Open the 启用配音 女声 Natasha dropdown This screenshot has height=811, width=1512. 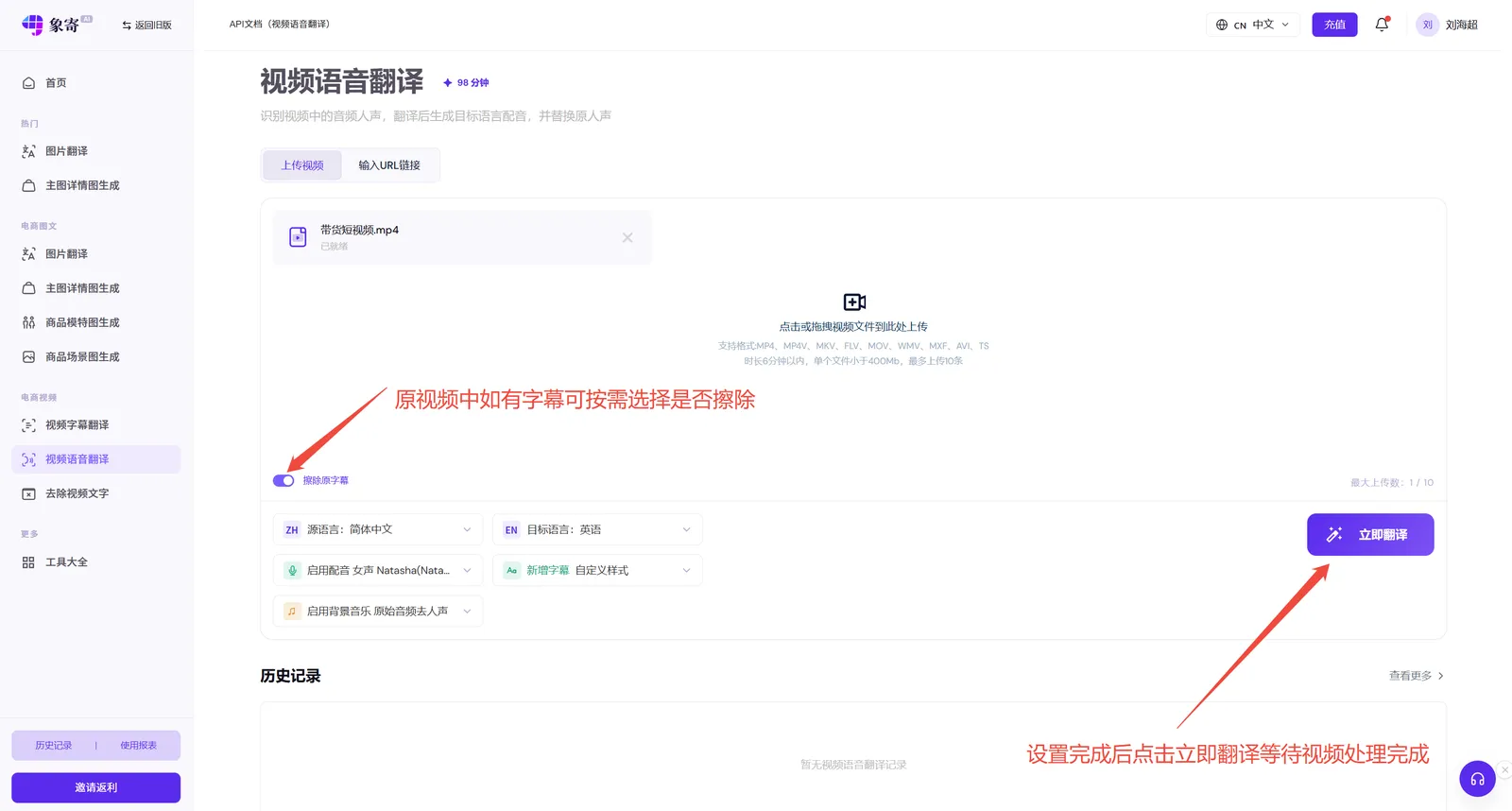[x=378, y=570]
